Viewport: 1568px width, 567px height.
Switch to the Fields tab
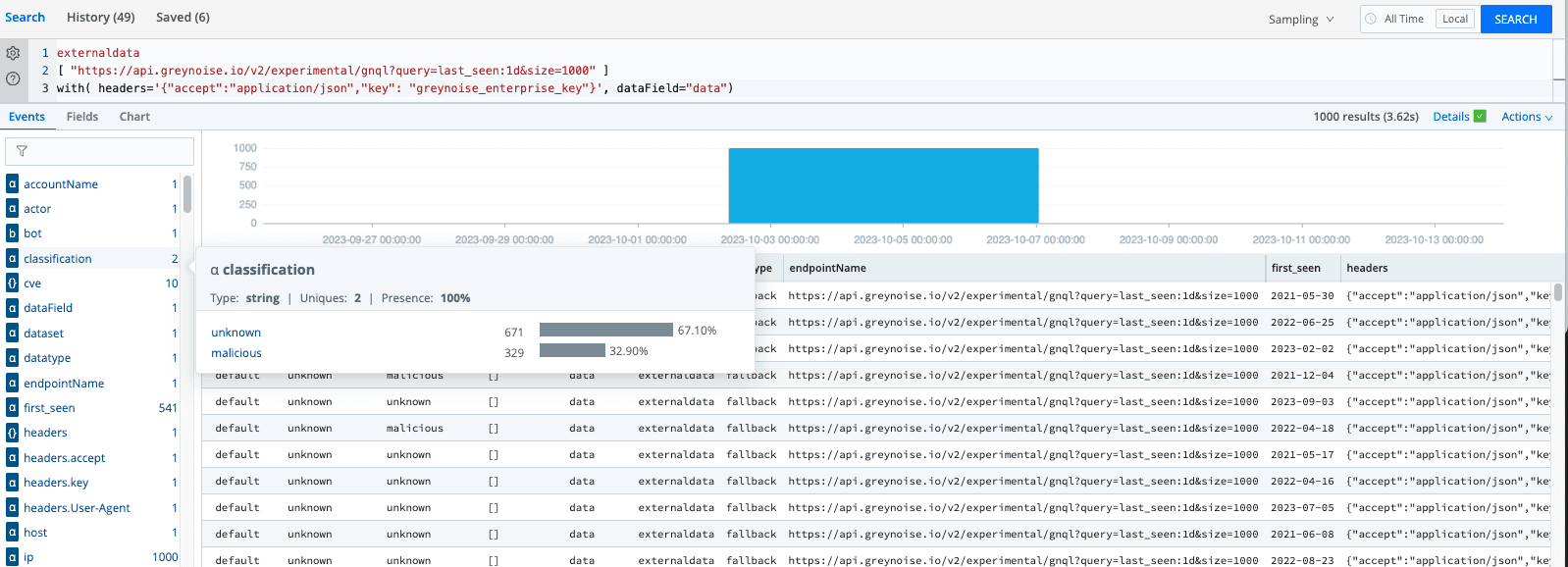82,117
